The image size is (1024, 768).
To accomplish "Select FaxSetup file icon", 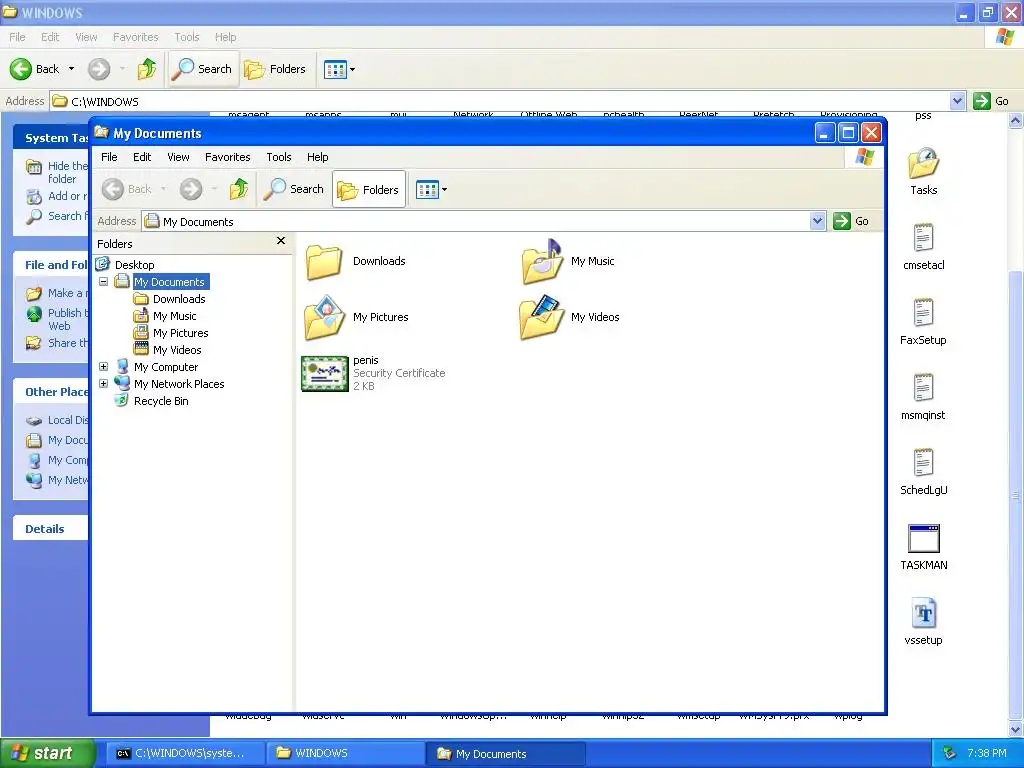I will [923, 313].
